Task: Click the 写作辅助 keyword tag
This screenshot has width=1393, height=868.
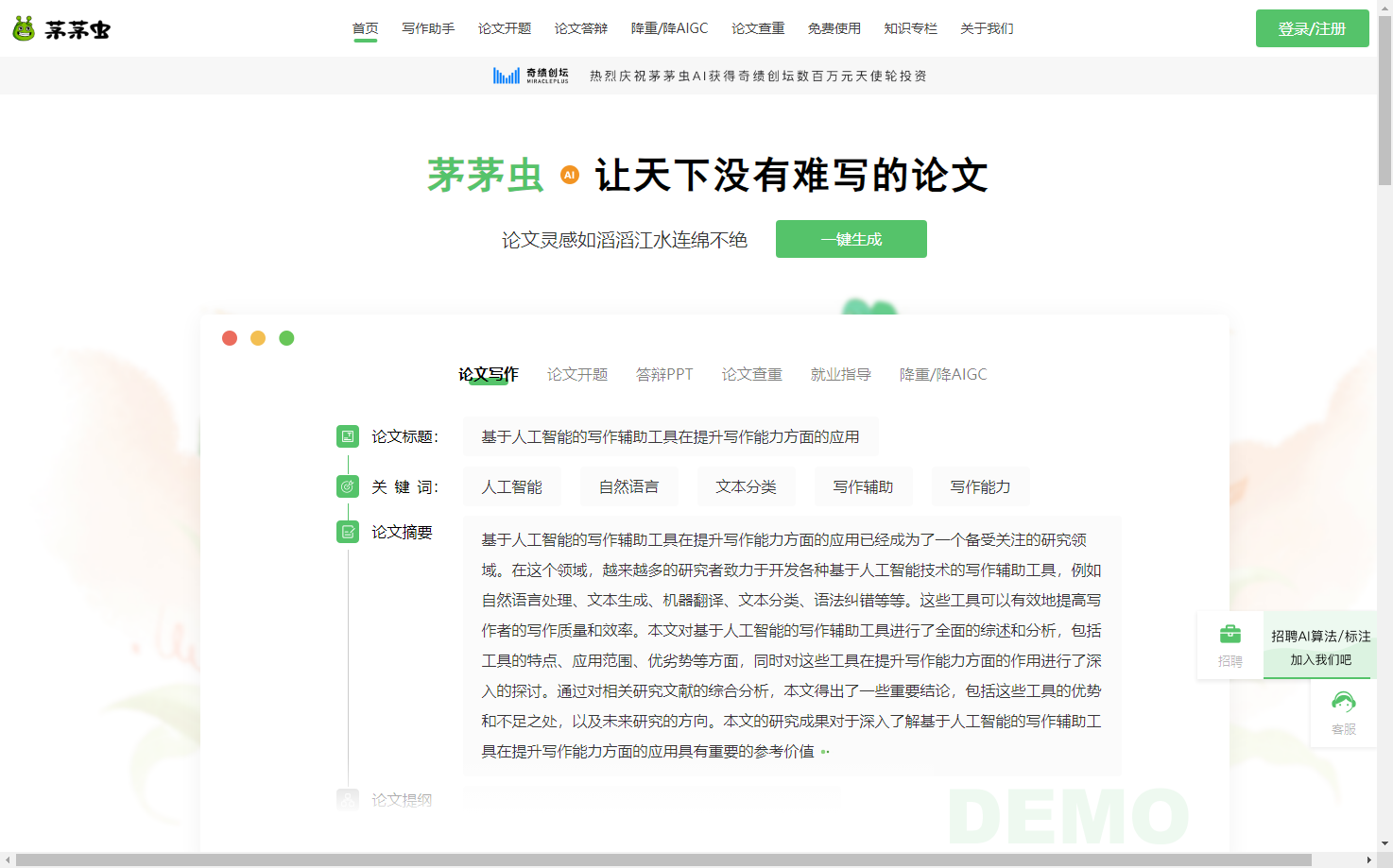Action: pyautogui.click(x=864, y=486)
